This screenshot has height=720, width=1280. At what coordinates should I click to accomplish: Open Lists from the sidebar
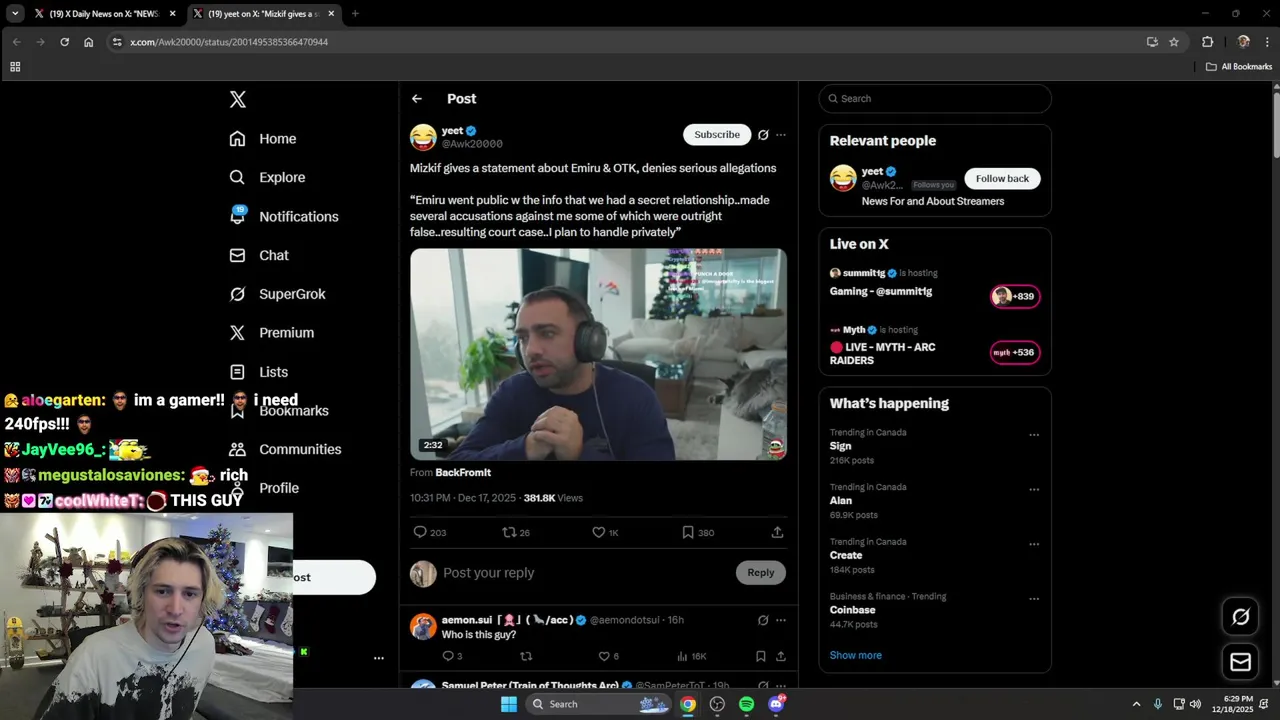point(258,372)
